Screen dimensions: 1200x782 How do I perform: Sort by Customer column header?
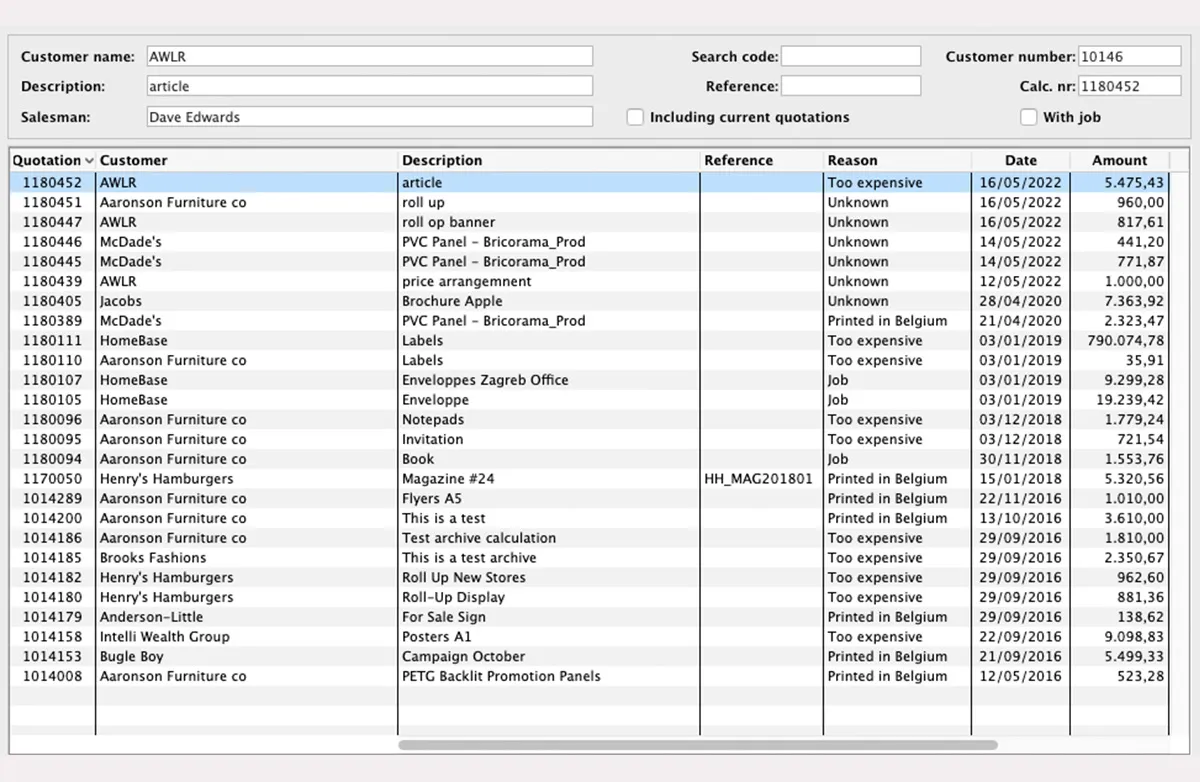click(x=247, y=160)
